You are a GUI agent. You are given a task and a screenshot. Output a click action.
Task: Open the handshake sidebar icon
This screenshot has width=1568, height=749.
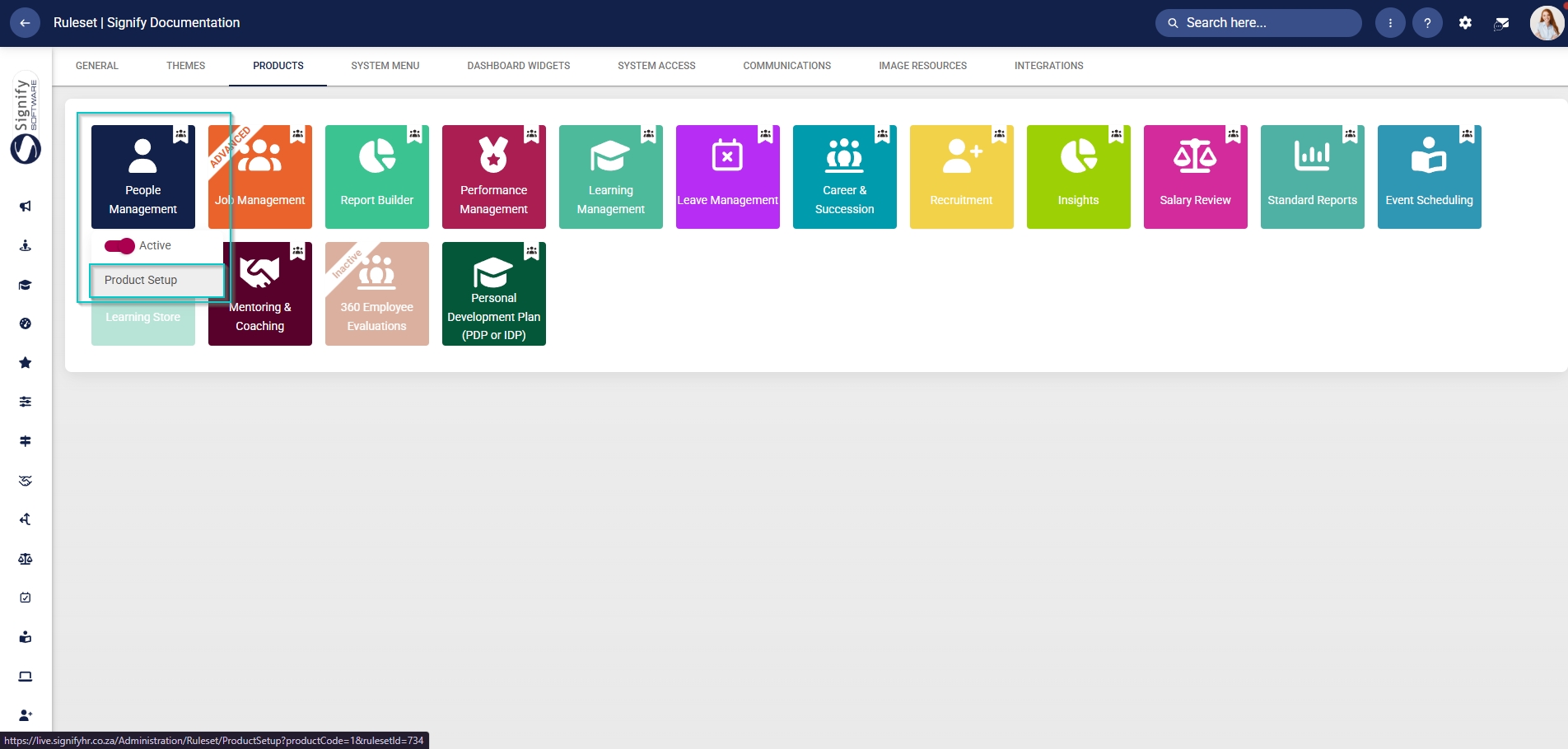(x=26, y=481)
